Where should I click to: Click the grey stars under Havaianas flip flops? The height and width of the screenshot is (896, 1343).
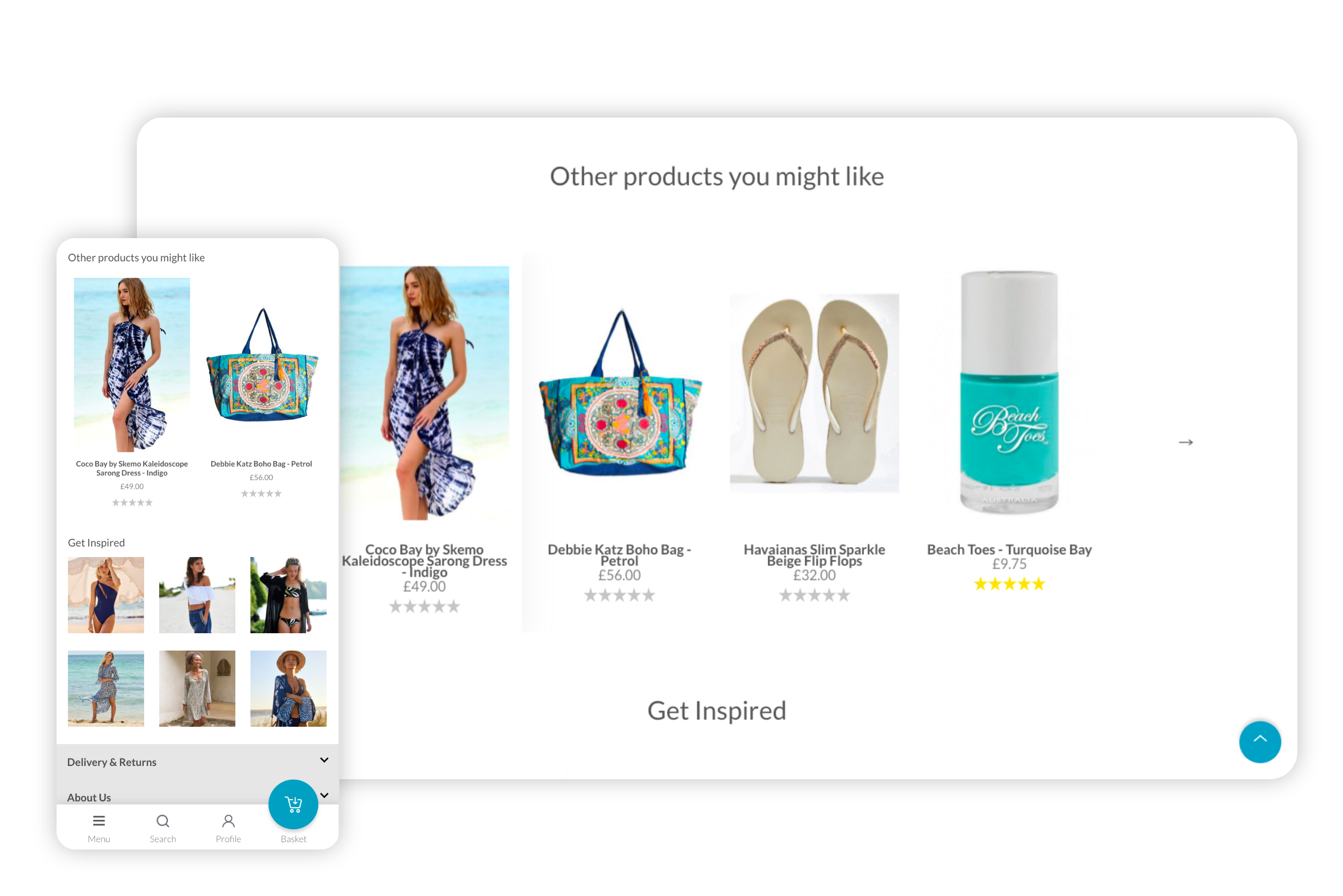[x=814, y=595]
